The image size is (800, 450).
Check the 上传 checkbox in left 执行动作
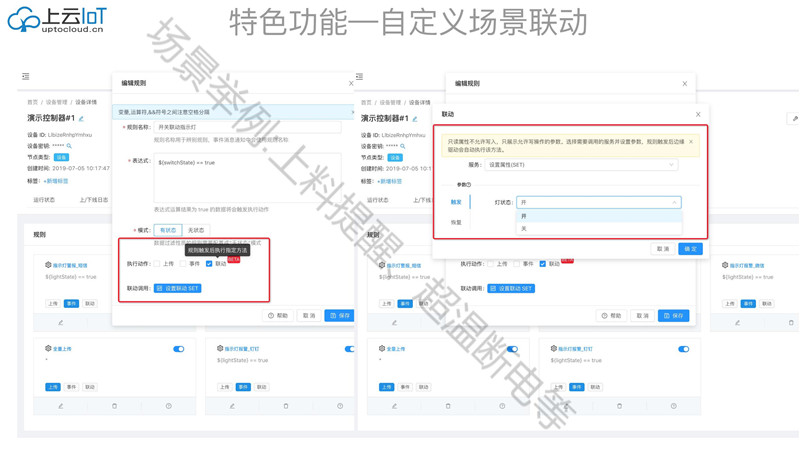point(157,264)
